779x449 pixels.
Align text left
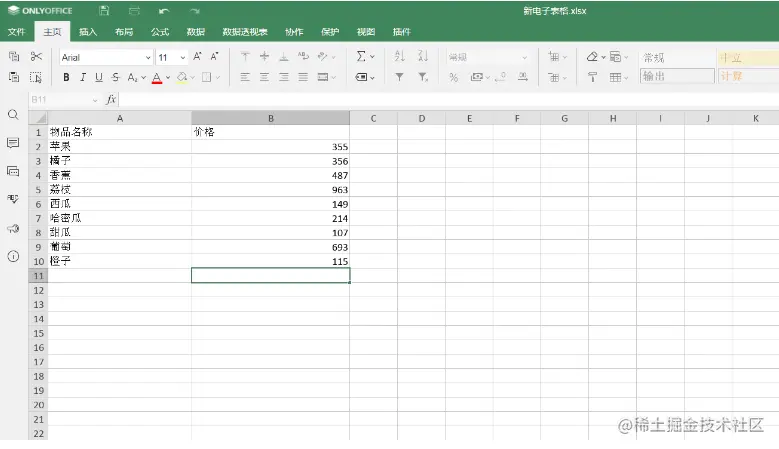[x=245, y=77]
